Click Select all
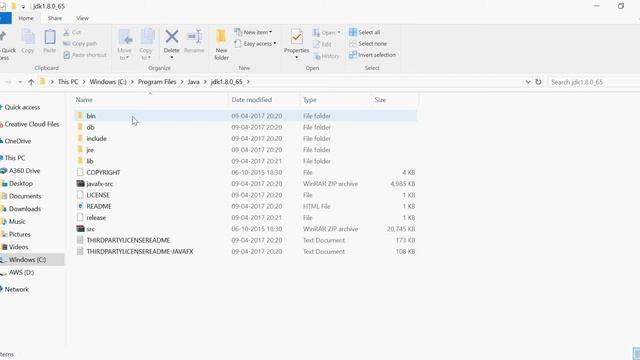Screen dimensions: 640x360 coord(364,32)
